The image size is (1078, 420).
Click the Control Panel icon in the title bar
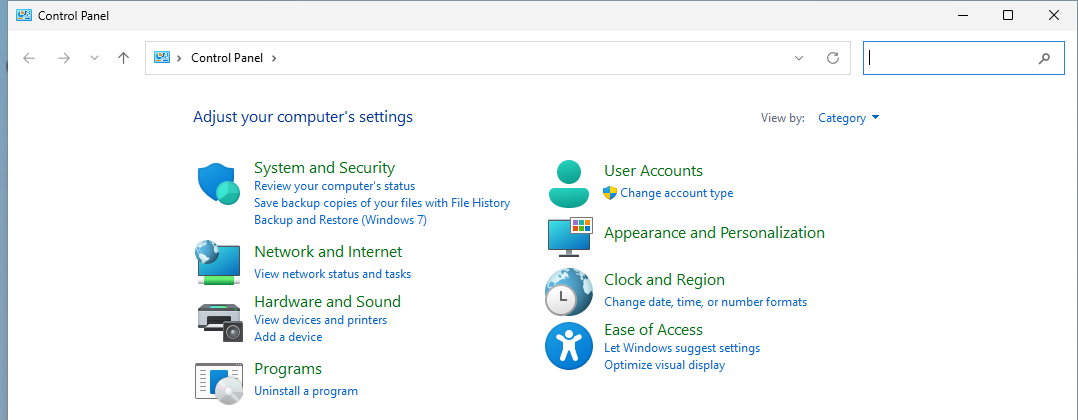pos(24,15)
